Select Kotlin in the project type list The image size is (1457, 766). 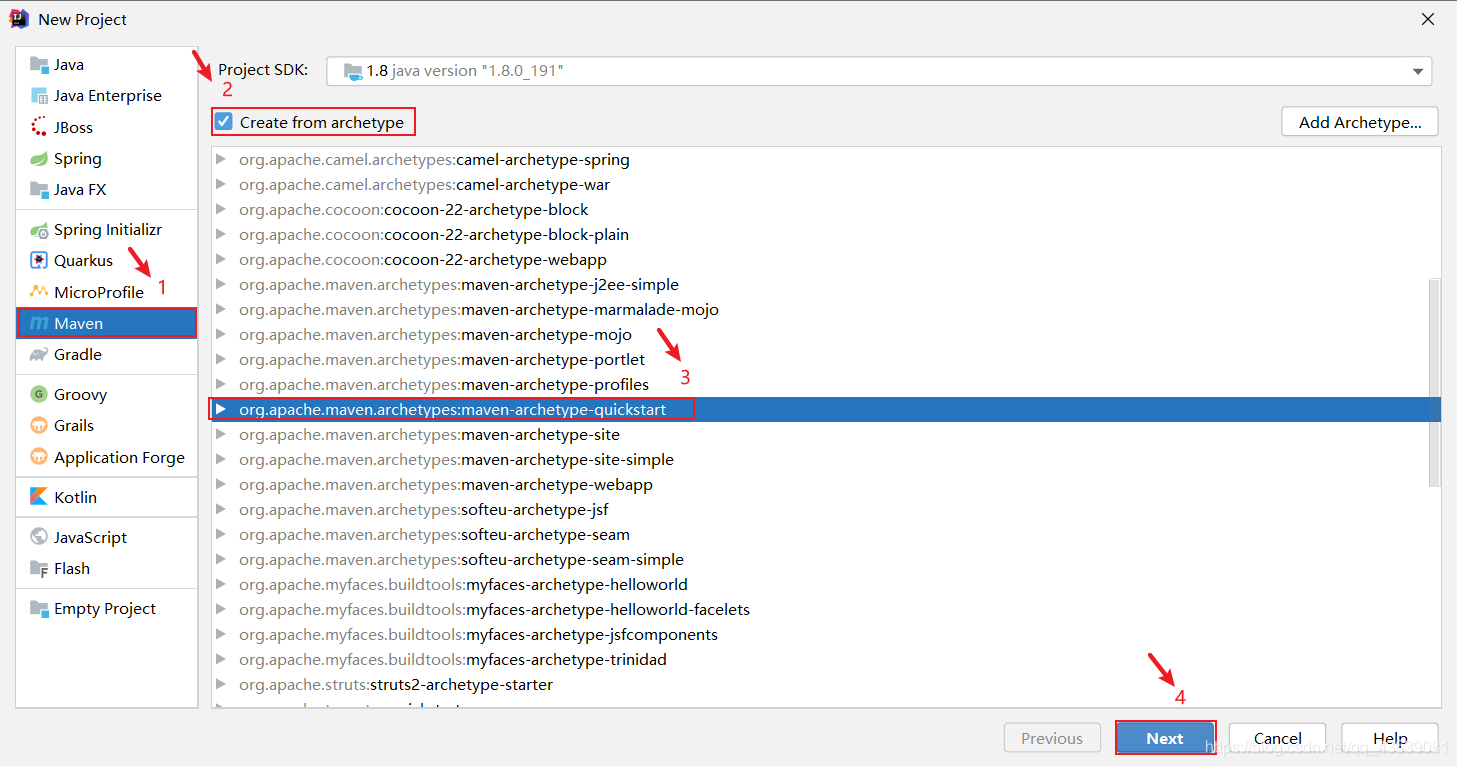click(x=107, y=497)
